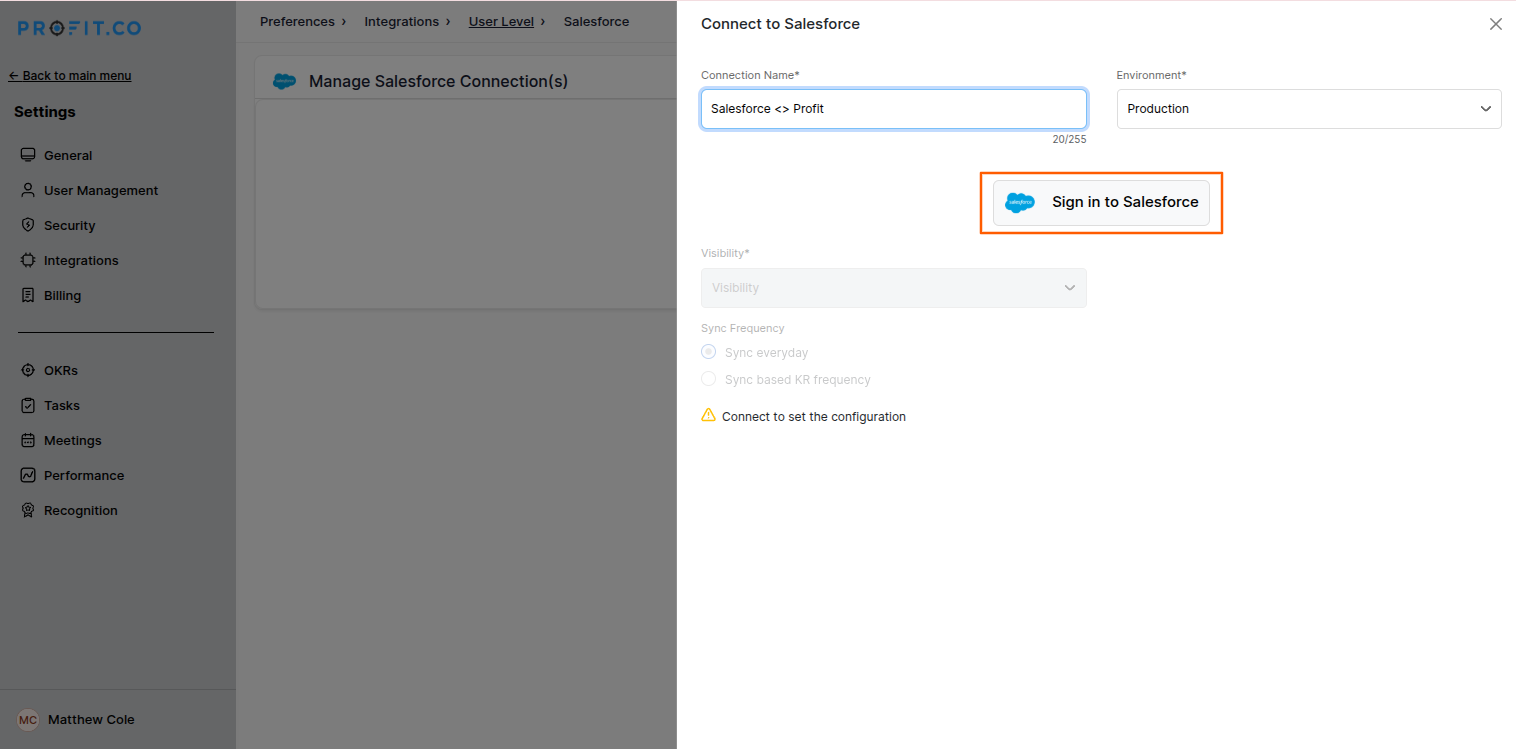Click the Profit.co logo
Image resolution: width=1516 pixels, height=749 pixels.
click(79, 28)
